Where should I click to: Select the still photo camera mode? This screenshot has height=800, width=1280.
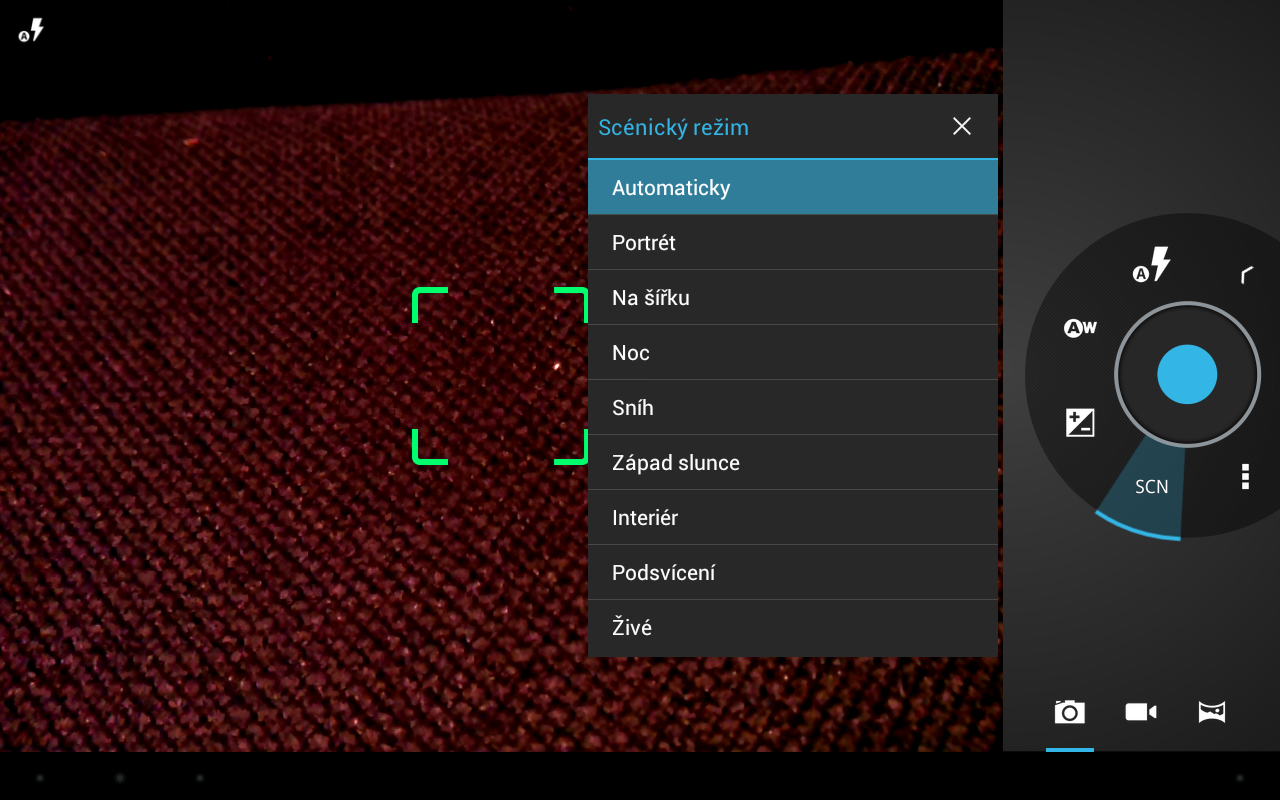click(x=1069, y=711)
